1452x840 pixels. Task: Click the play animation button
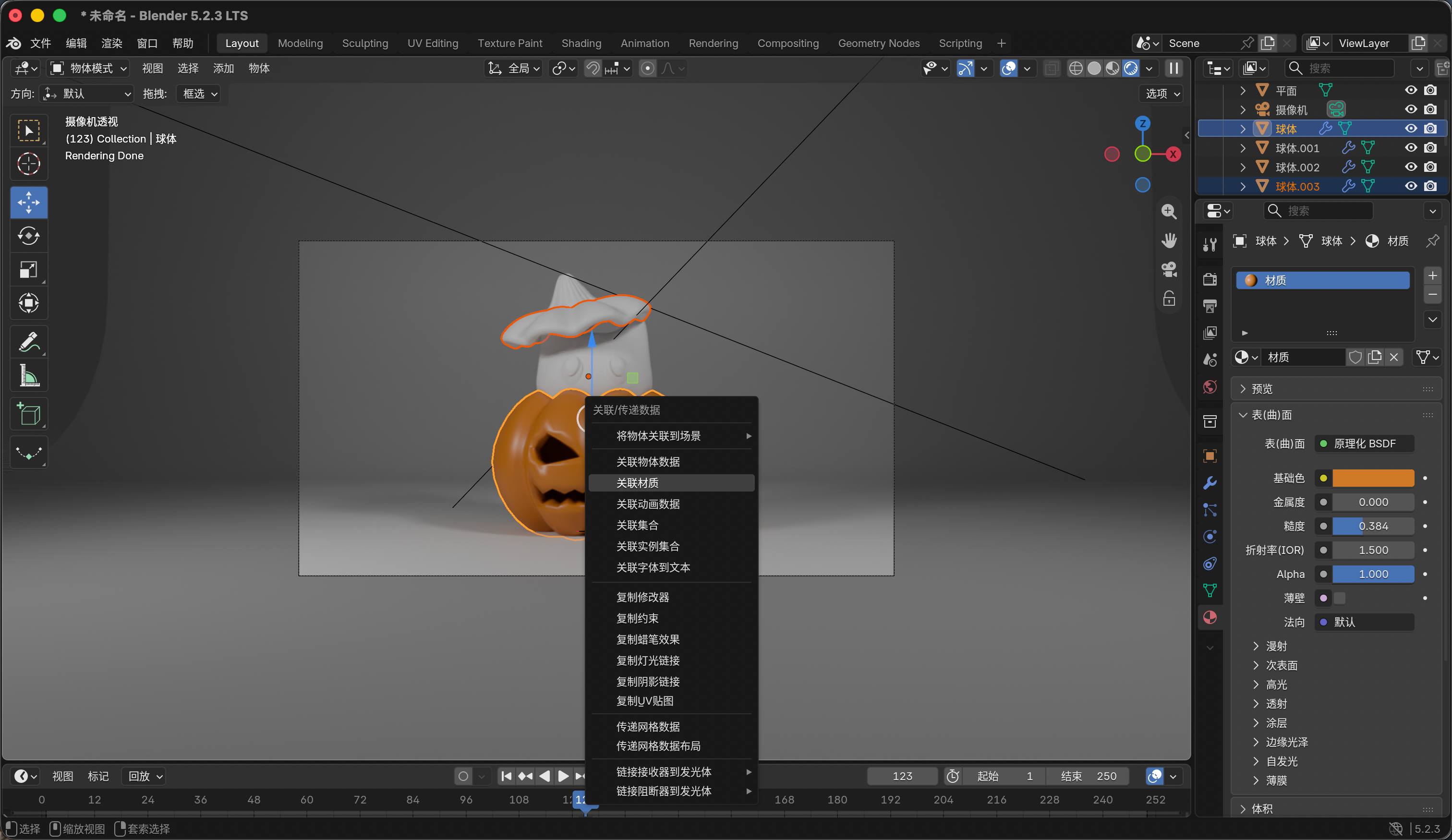563,776
